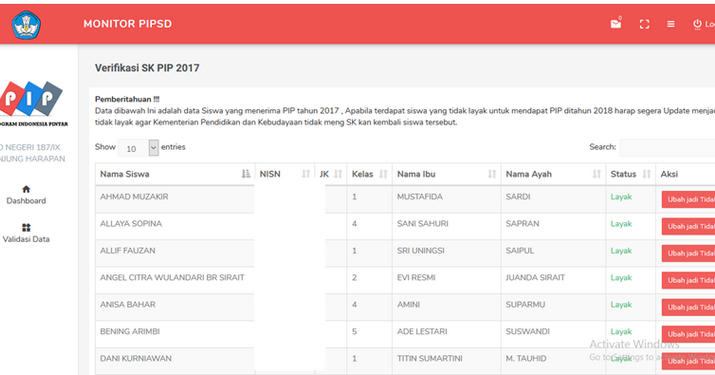Viewport: 715px width, 375px height.
Task: Sort table by JK column
Action: [331, 174]
